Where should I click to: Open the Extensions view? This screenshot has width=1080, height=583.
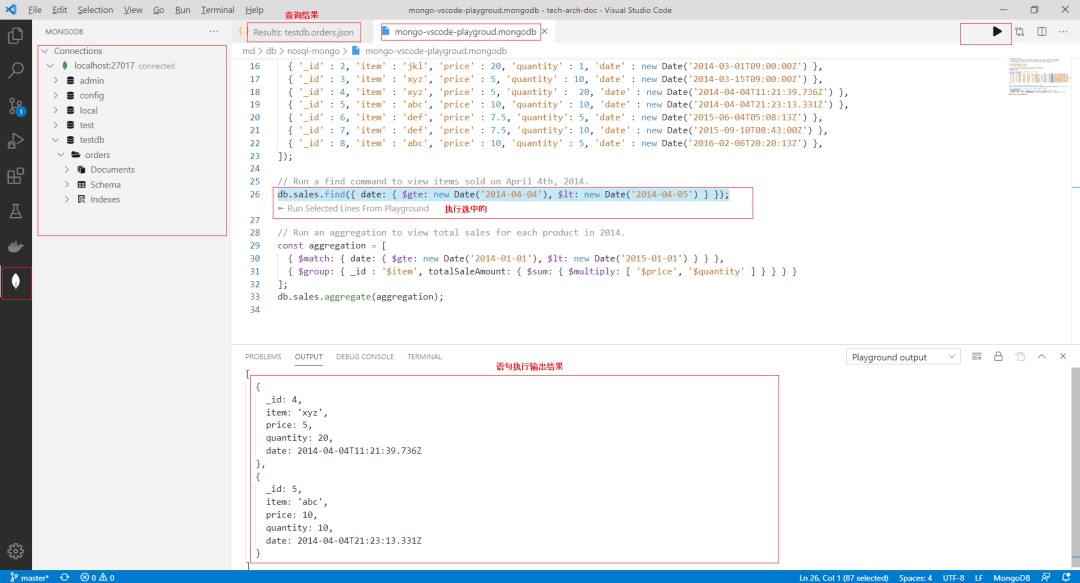pyautogui.click(x=16, y=177)
